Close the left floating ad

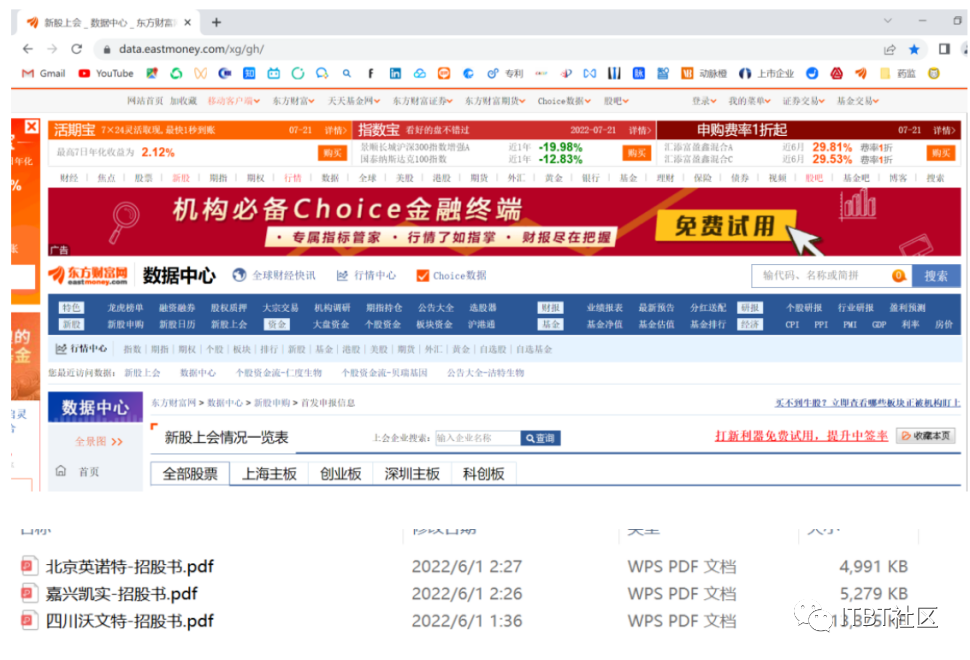point(31,127)
